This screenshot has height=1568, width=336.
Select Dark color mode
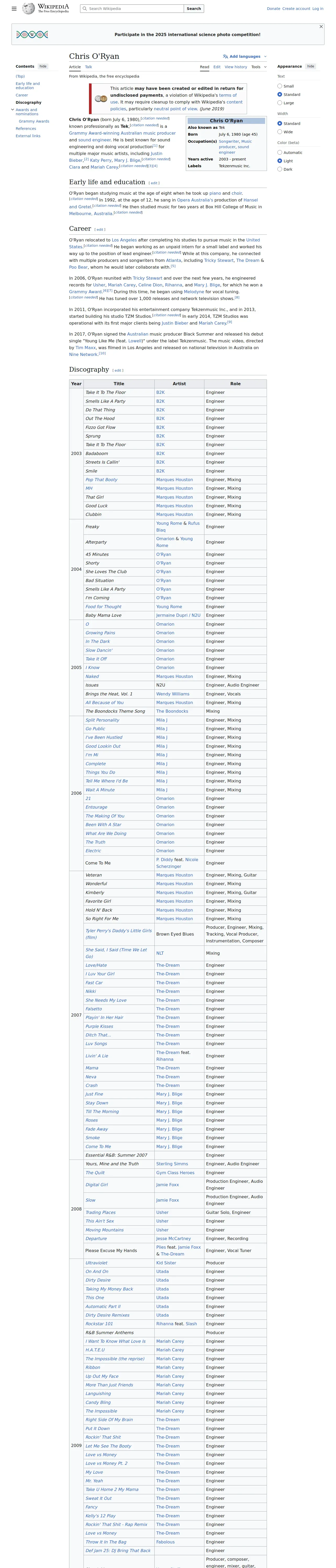pyautogui.click(x=280, y=169)
